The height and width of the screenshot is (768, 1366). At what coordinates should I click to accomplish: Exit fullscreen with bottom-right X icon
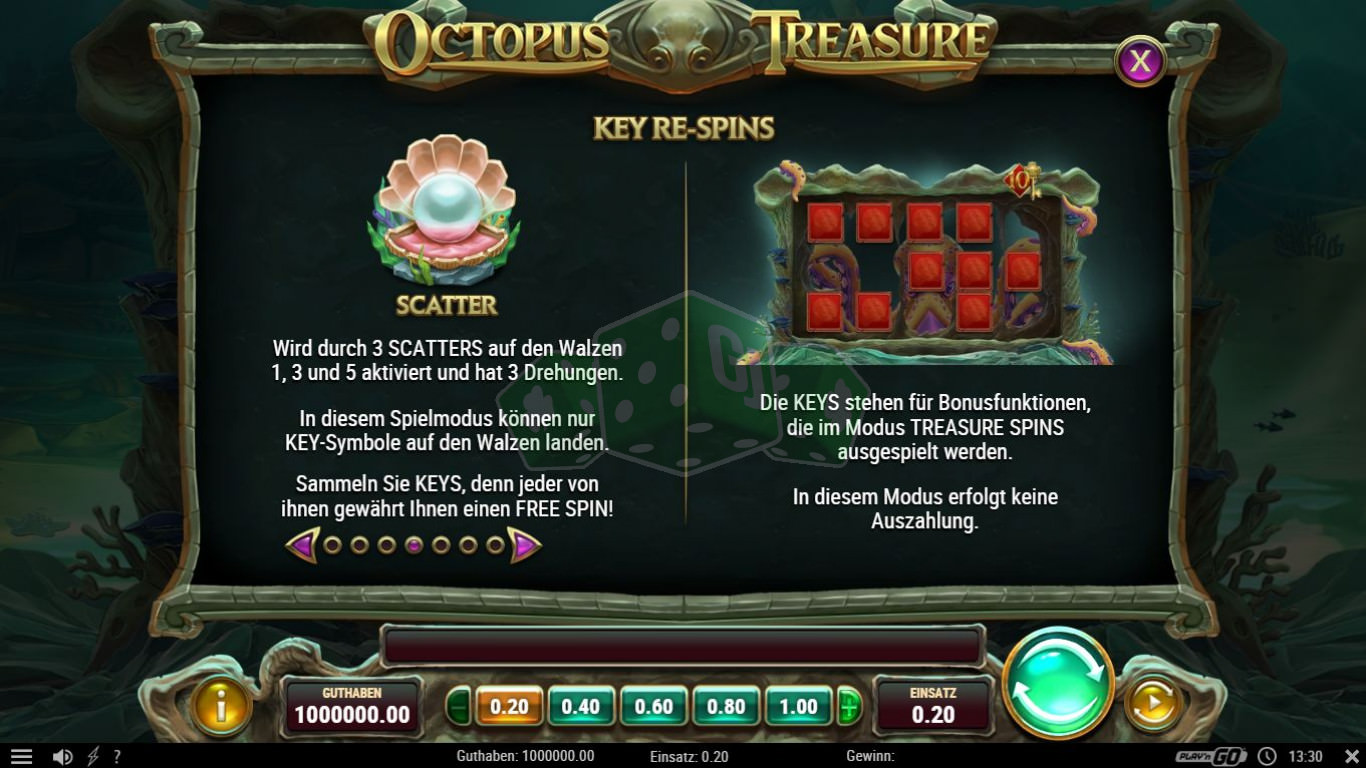tap(1351, 756)
